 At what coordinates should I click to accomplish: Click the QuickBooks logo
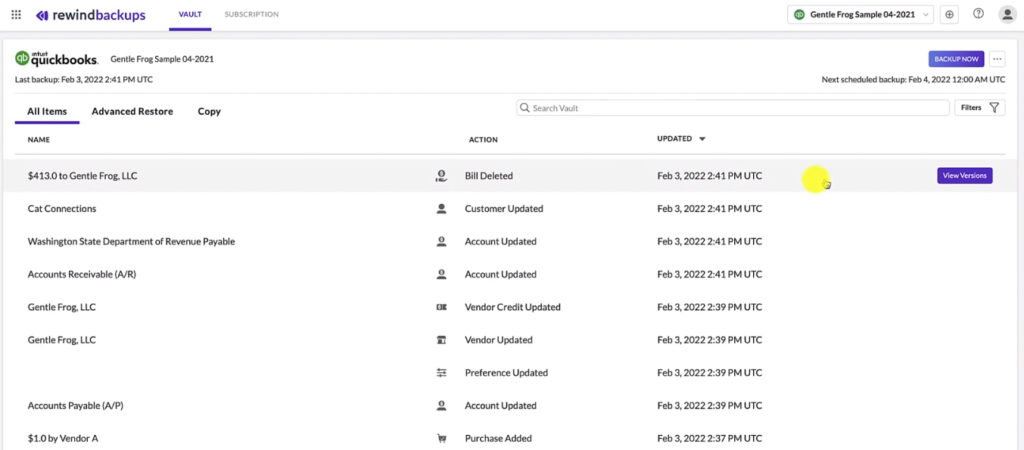point(57,58)
